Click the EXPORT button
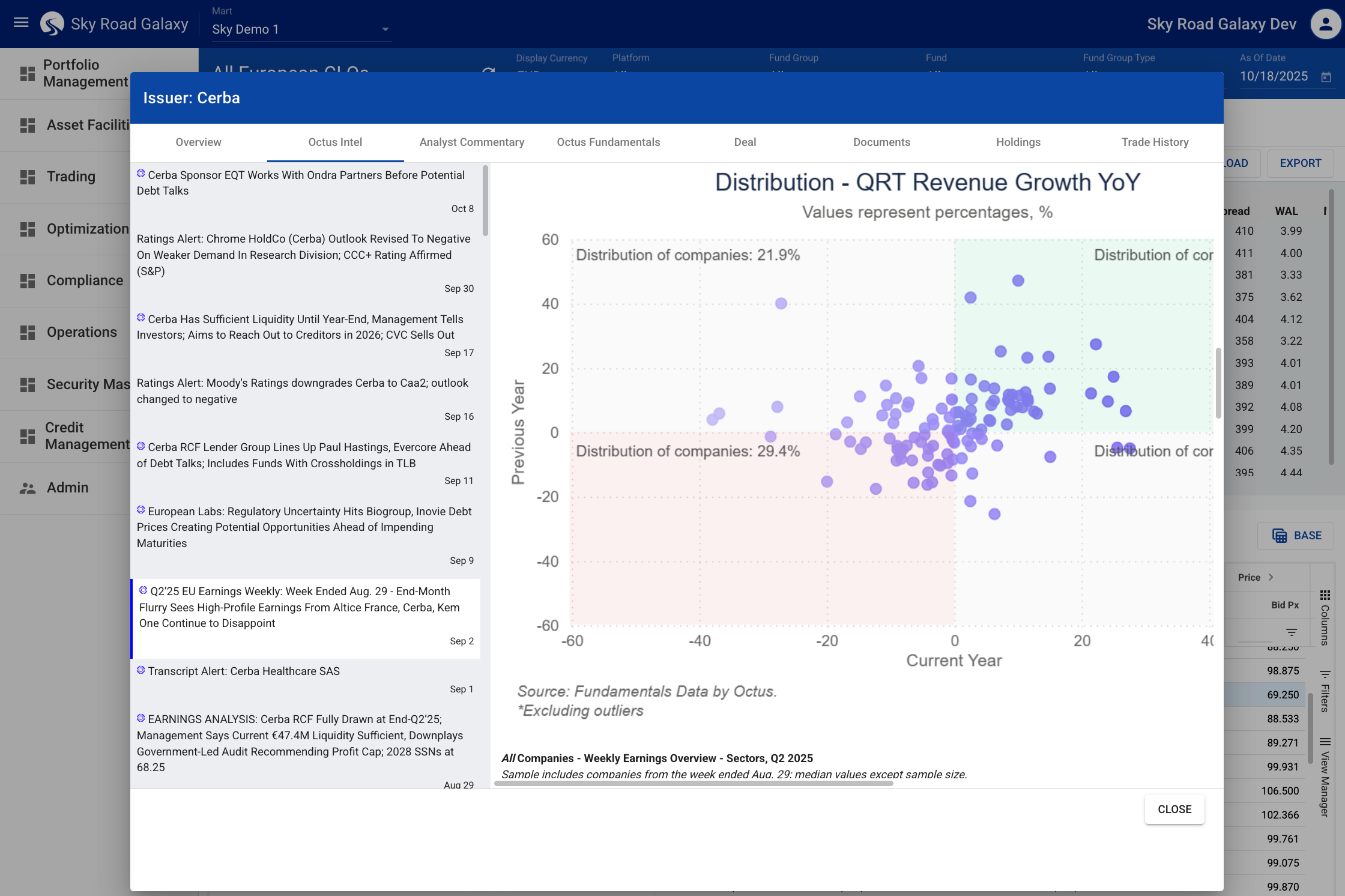 pyautogui.click(x=1300, y=163)
